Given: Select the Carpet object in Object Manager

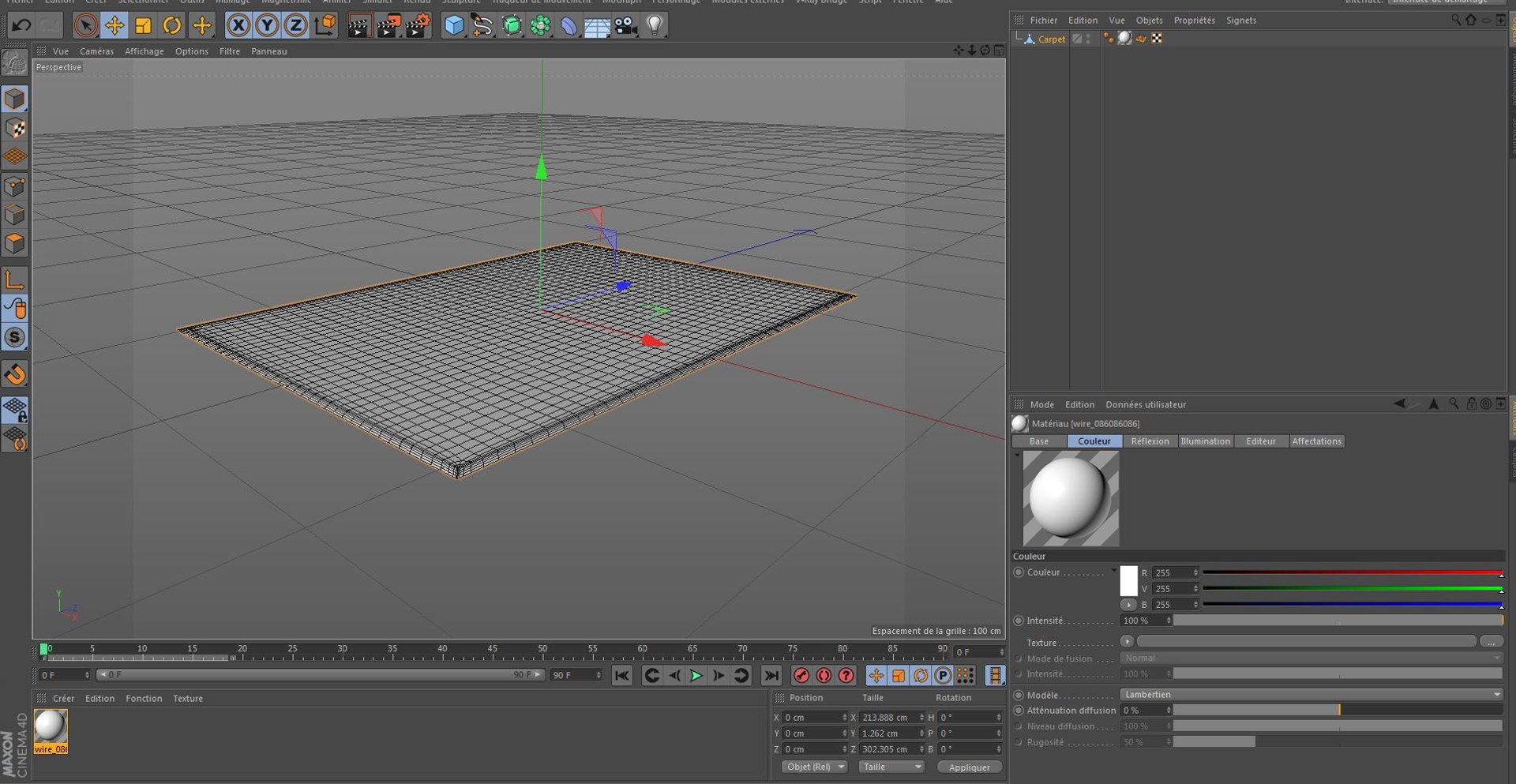Looking at the screenshot, I should coord(1051,39).
